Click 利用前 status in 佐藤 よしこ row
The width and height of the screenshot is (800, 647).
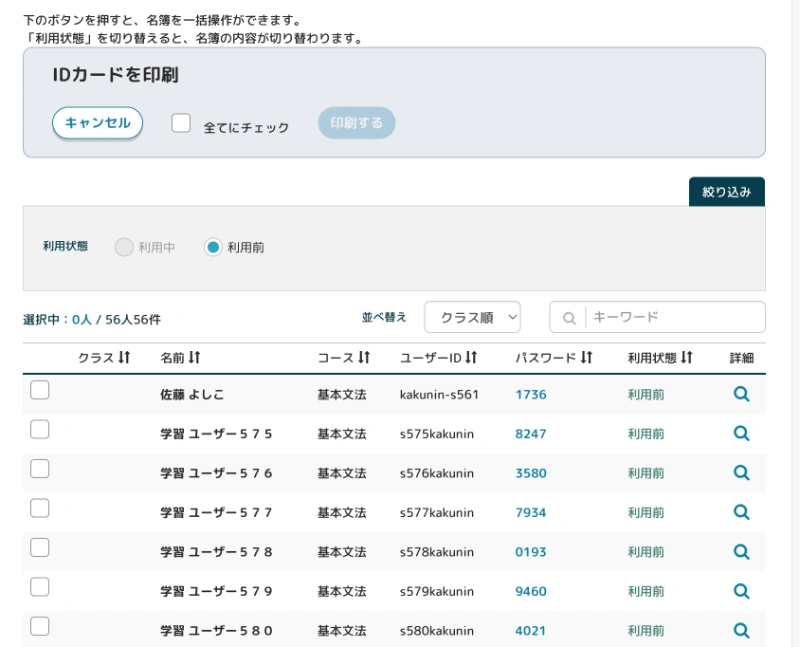pyautogui.click(x=646, y=394)
